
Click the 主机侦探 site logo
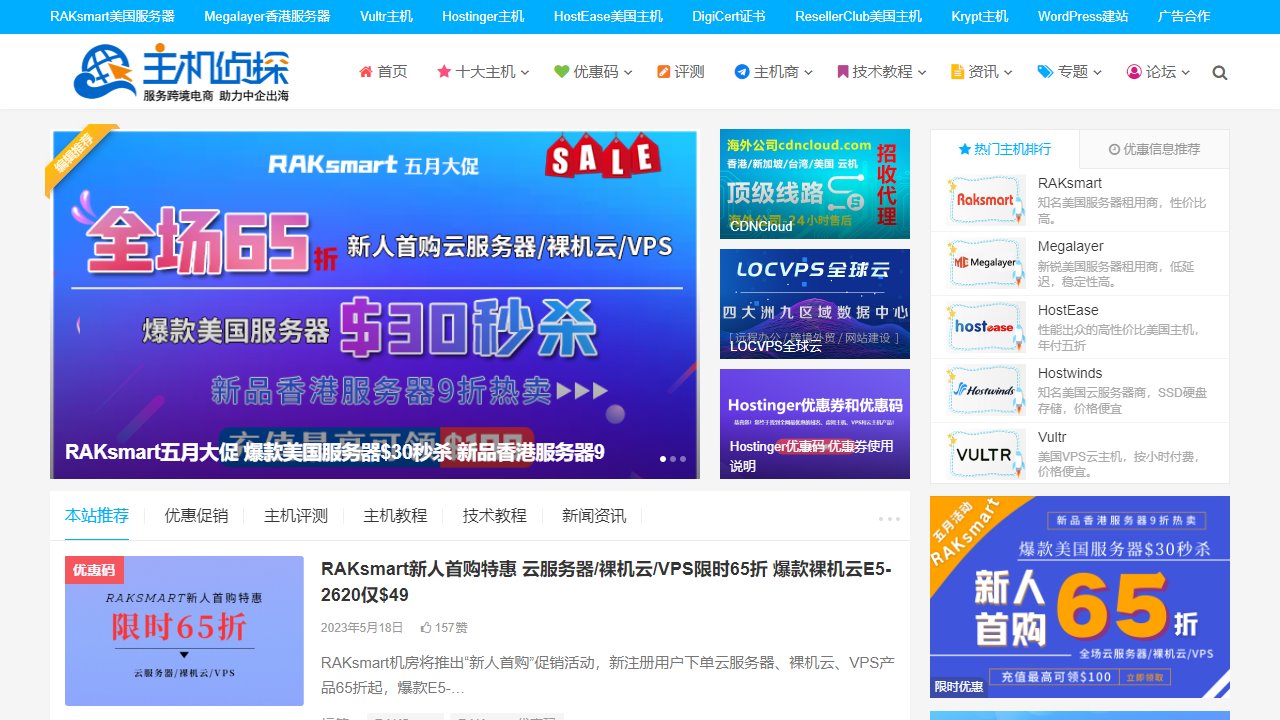pos(182,72)
